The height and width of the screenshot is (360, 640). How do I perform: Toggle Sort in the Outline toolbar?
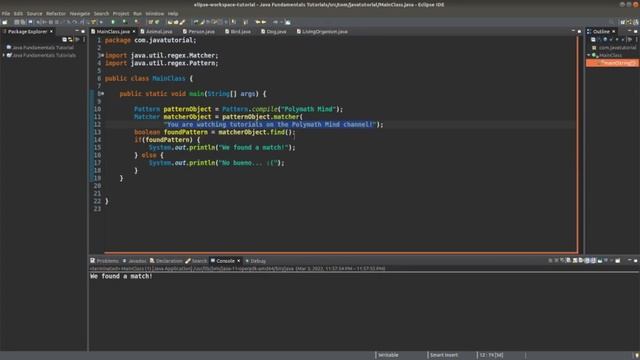[x=599, y=39]
